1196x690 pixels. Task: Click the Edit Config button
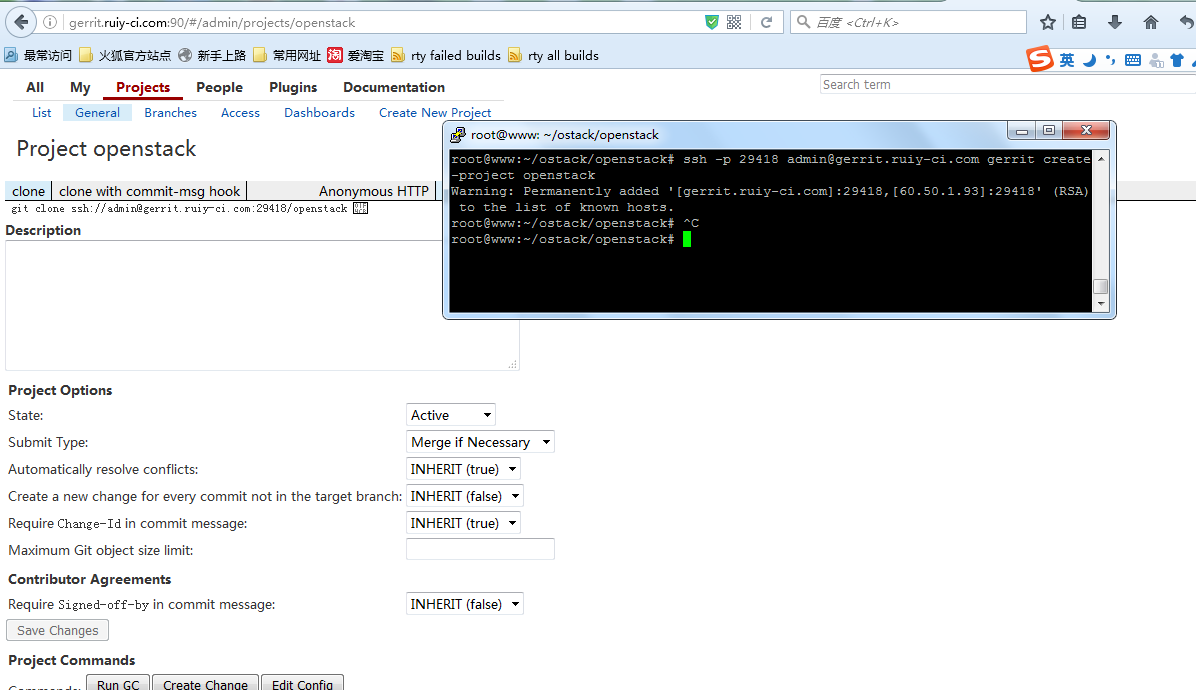302,683
